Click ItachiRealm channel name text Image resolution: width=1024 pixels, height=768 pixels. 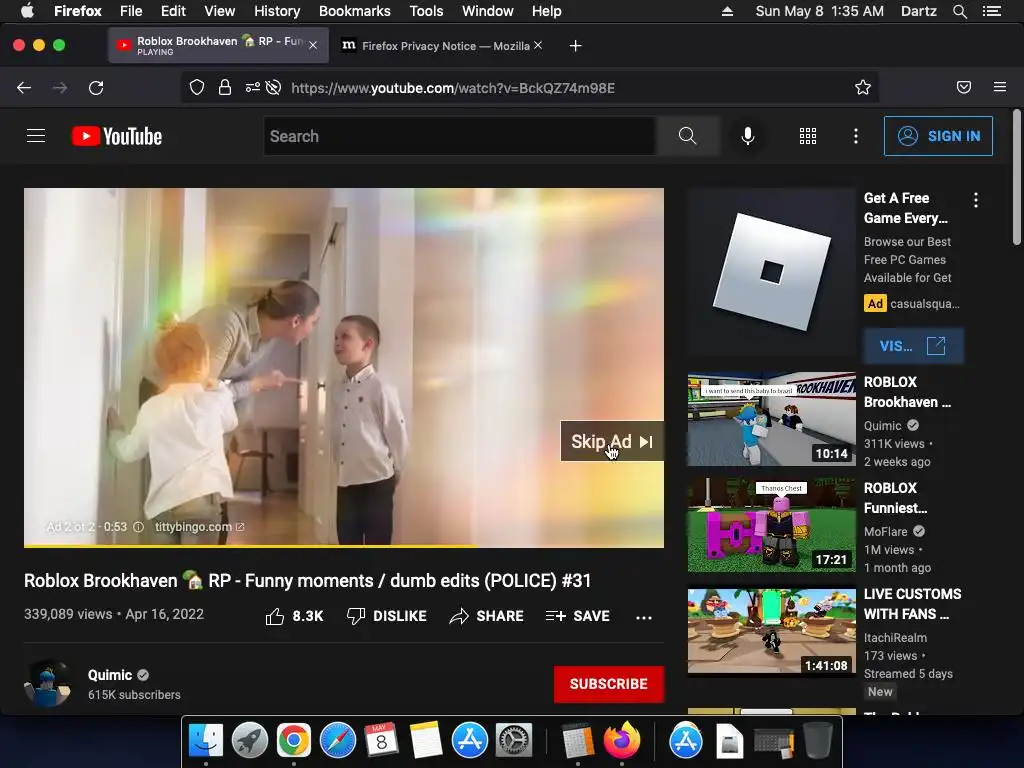pyautogui.click(x=895, y=637)
